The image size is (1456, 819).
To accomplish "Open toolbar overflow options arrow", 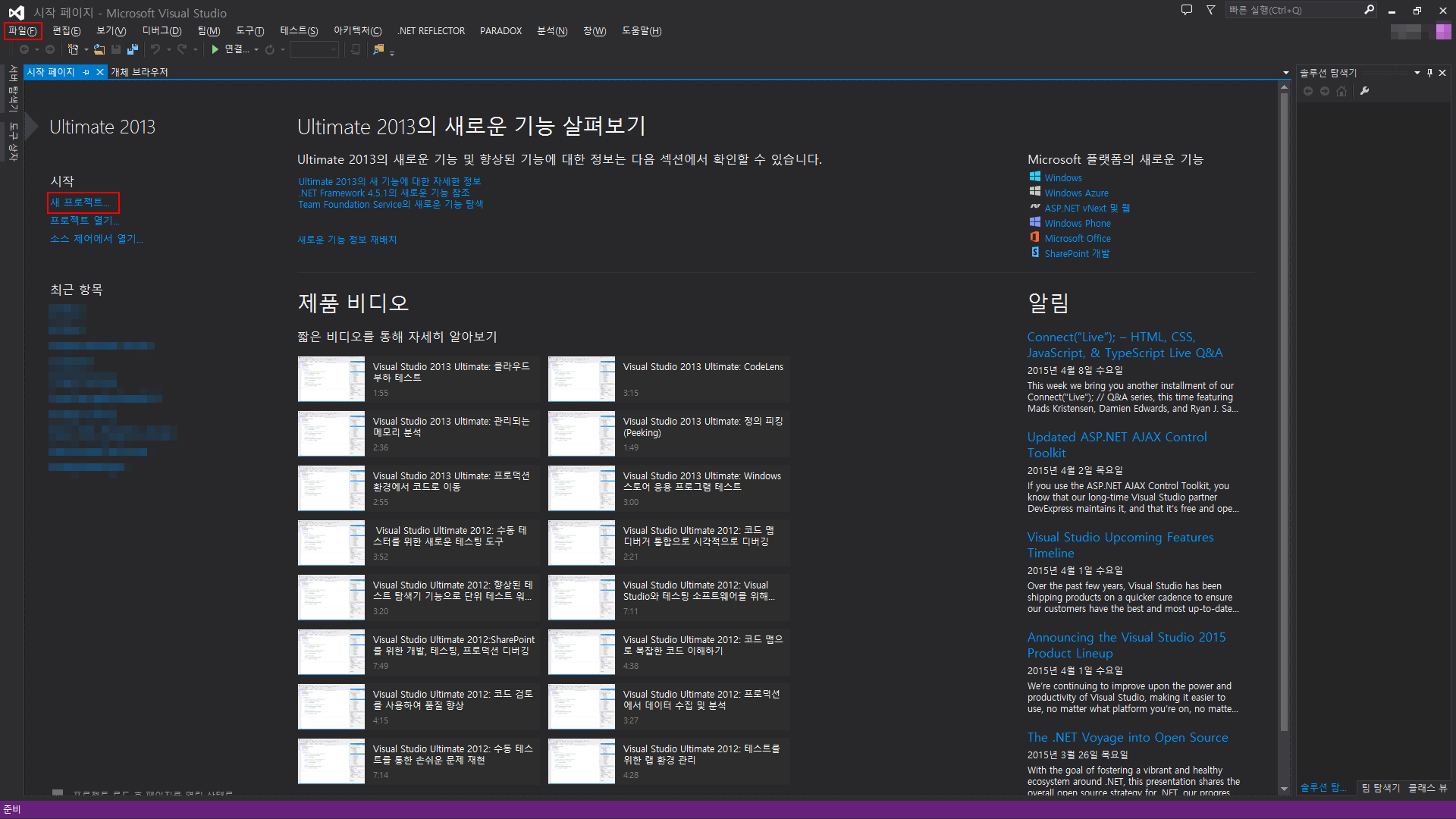I will (392, 53).
